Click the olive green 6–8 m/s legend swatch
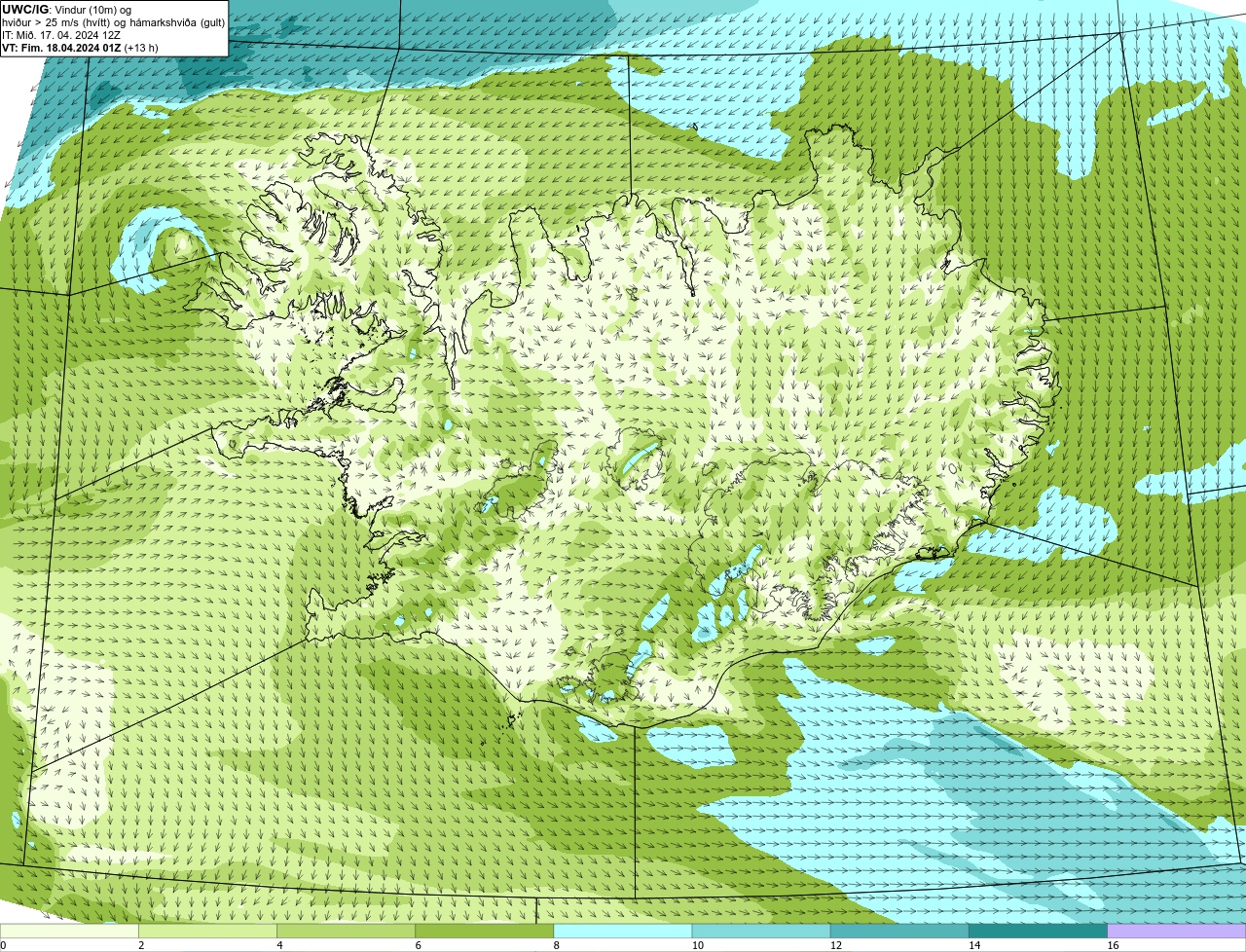 (485, 932)
